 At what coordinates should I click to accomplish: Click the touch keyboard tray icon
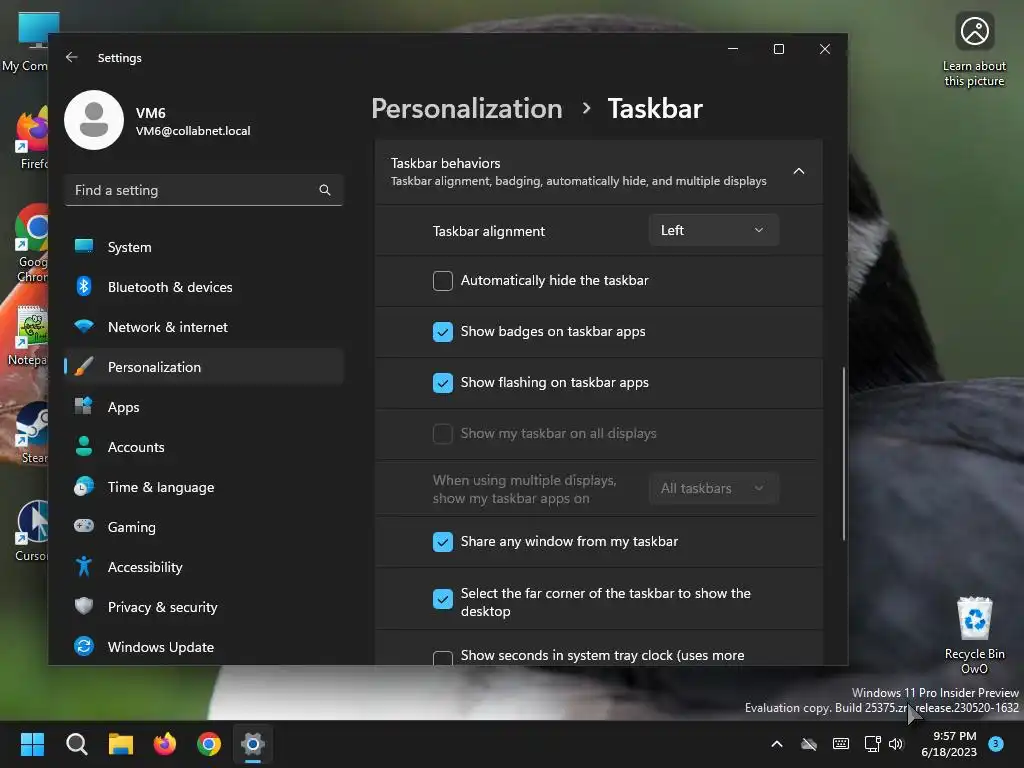(x=841, y=744)
